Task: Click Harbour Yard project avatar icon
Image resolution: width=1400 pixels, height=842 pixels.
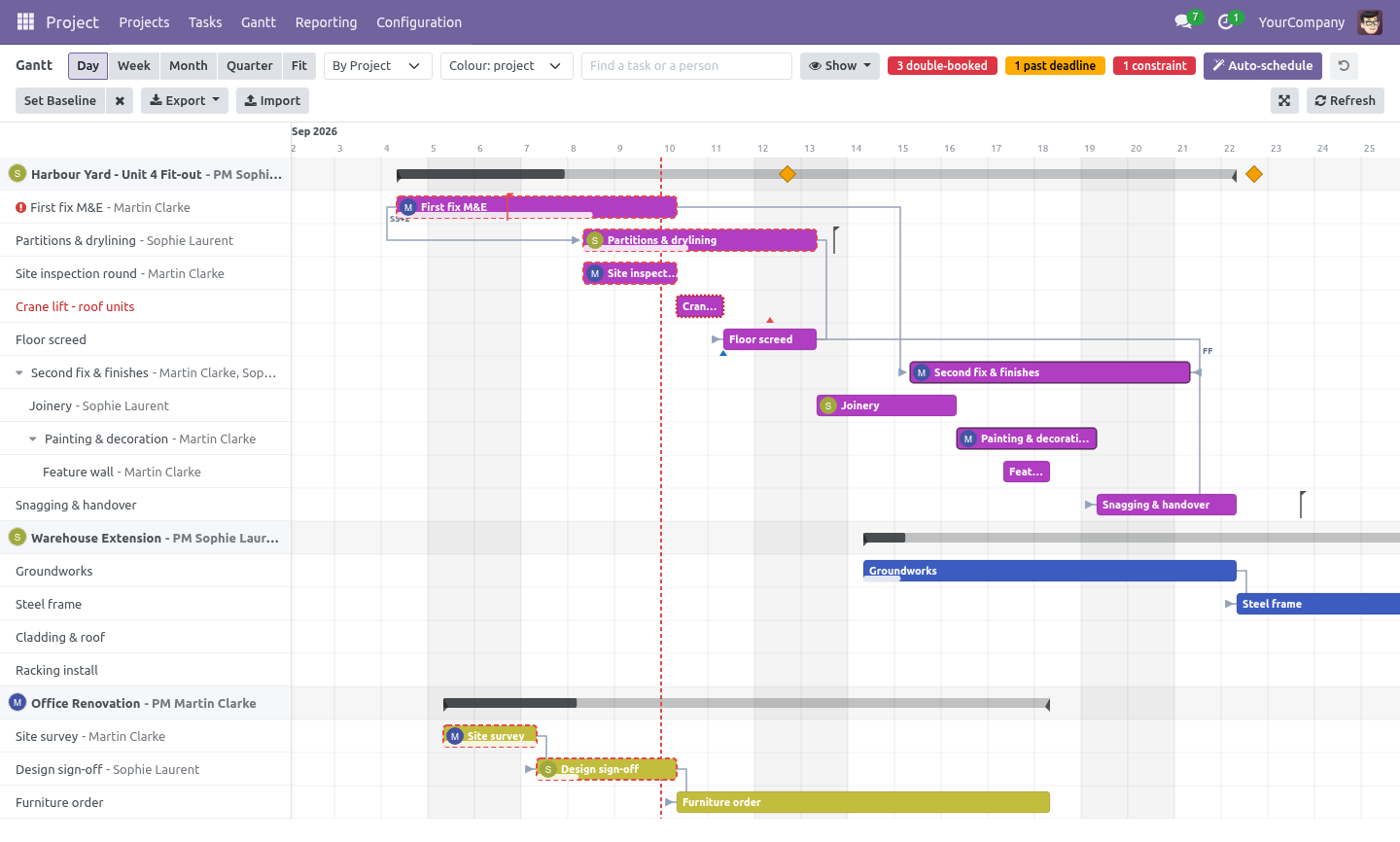Action: click(17, 174)
